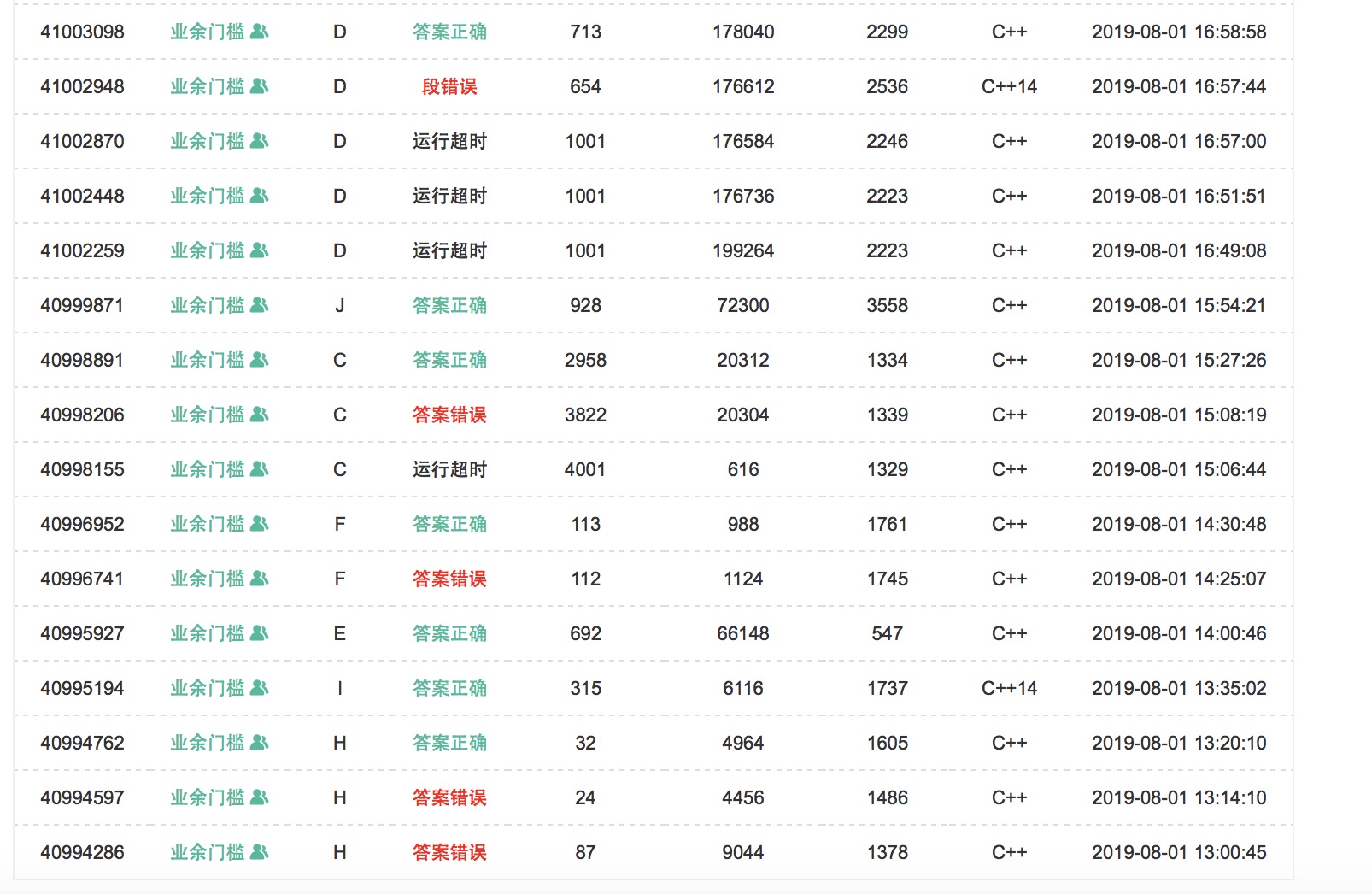Viewport: 1372px width, 894px height.
Task: Click the team icon in row 40998206
Action: (x=260, y=415)
